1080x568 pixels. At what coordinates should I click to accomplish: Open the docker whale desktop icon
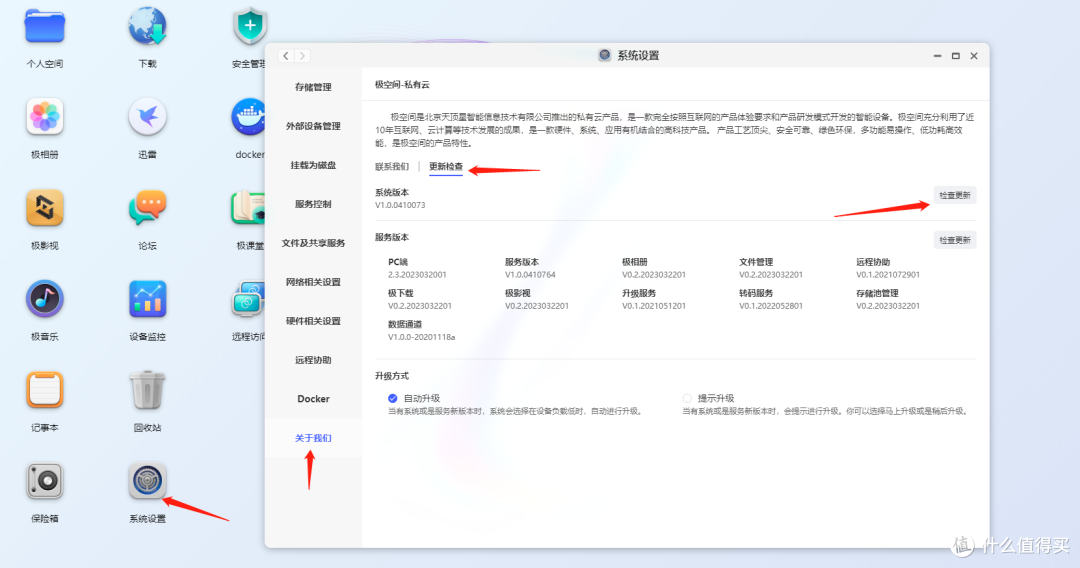coord(249,117)
